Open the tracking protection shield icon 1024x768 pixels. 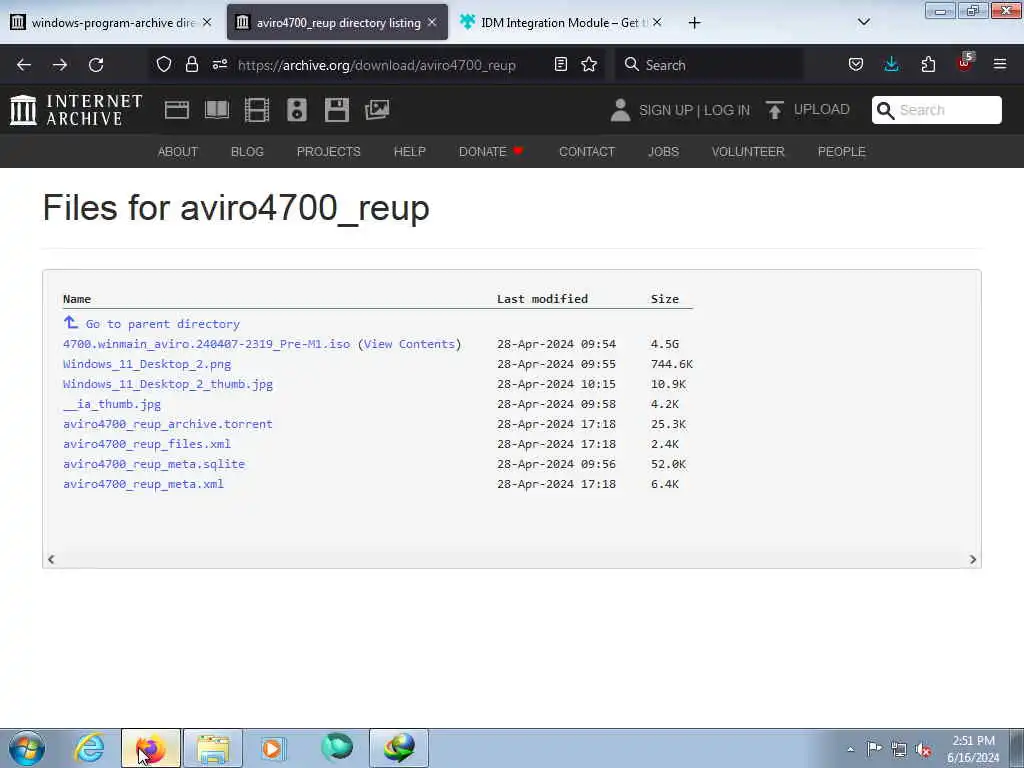pos(164,65)
